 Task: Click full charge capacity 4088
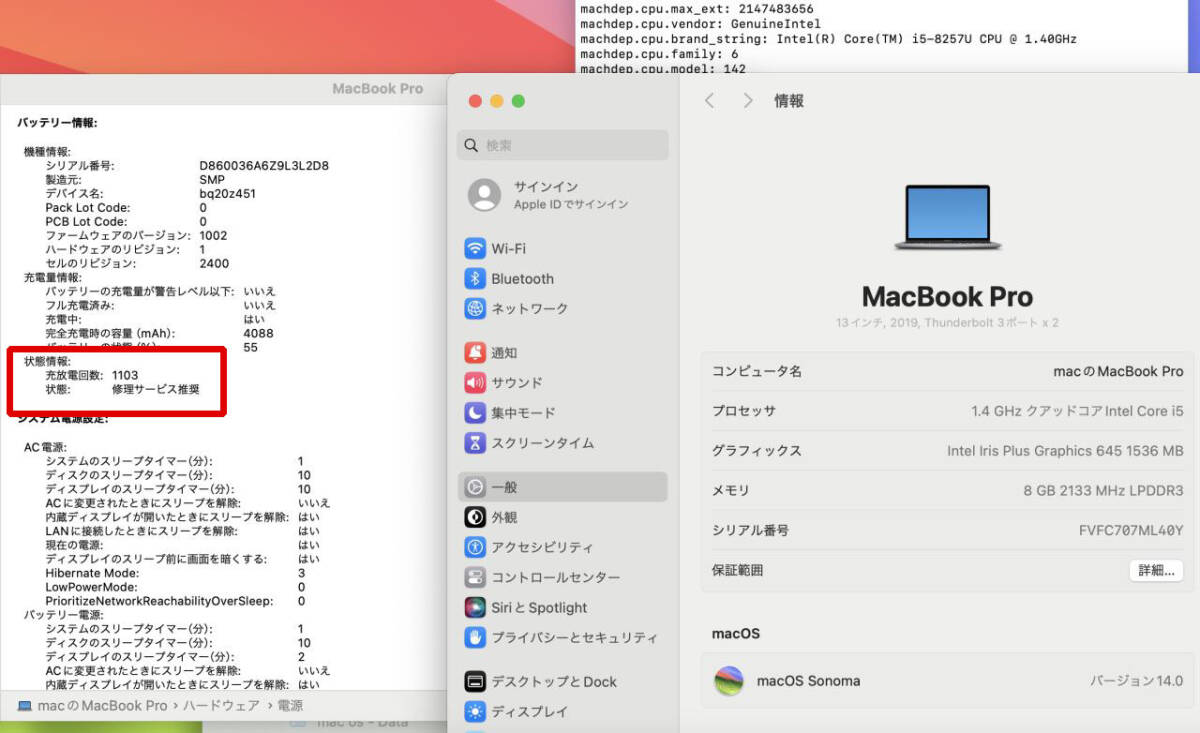(x=258, y=333)
